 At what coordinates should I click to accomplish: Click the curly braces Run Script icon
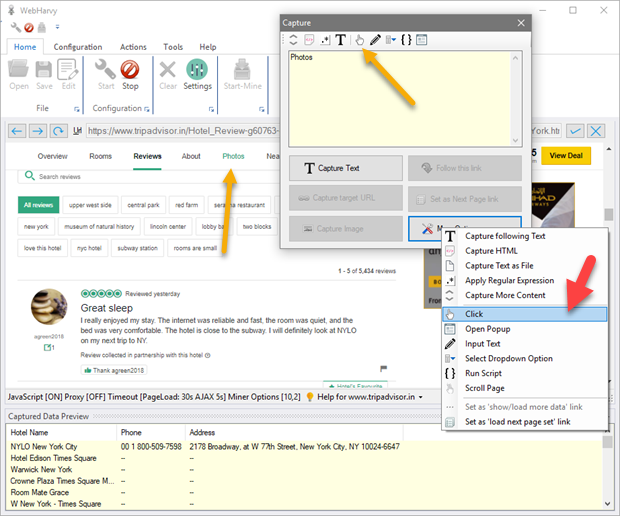click(406, 40)
